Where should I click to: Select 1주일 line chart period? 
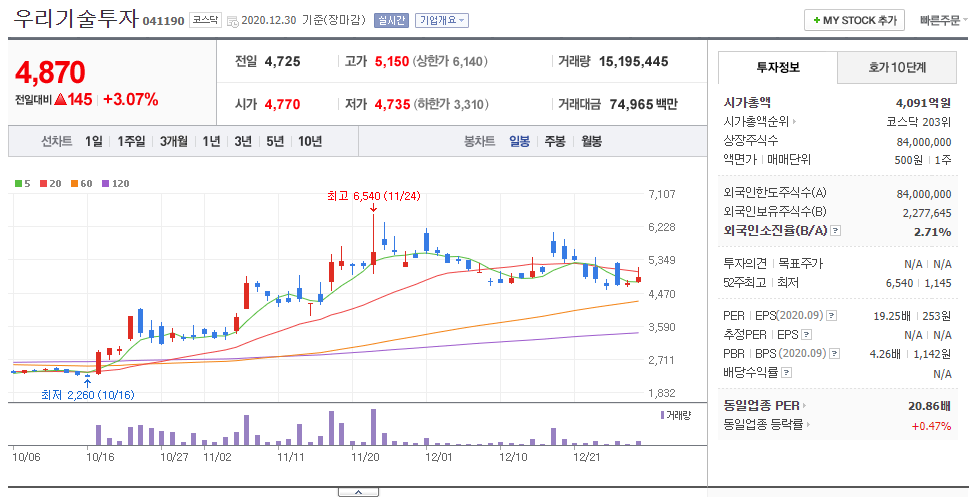[x=131, y=141]
